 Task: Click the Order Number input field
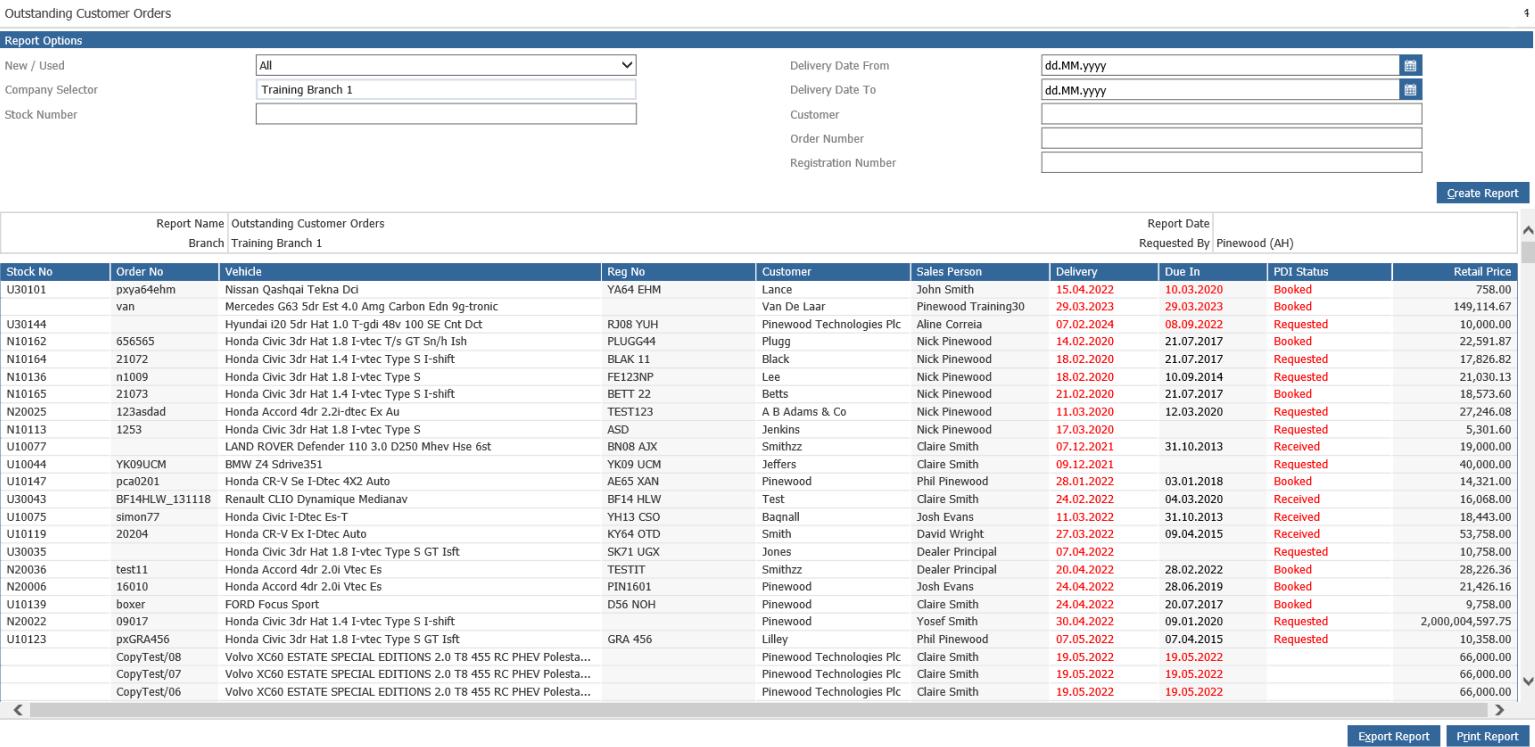pos(1231,138)
